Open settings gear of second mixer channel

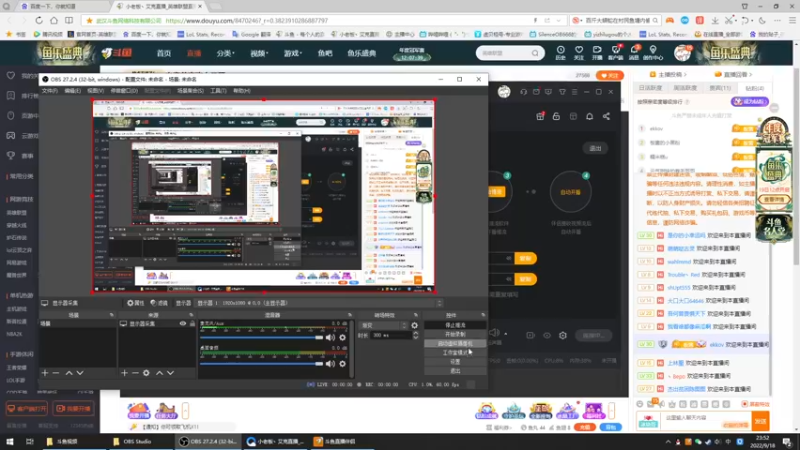(x=342, y=363)
